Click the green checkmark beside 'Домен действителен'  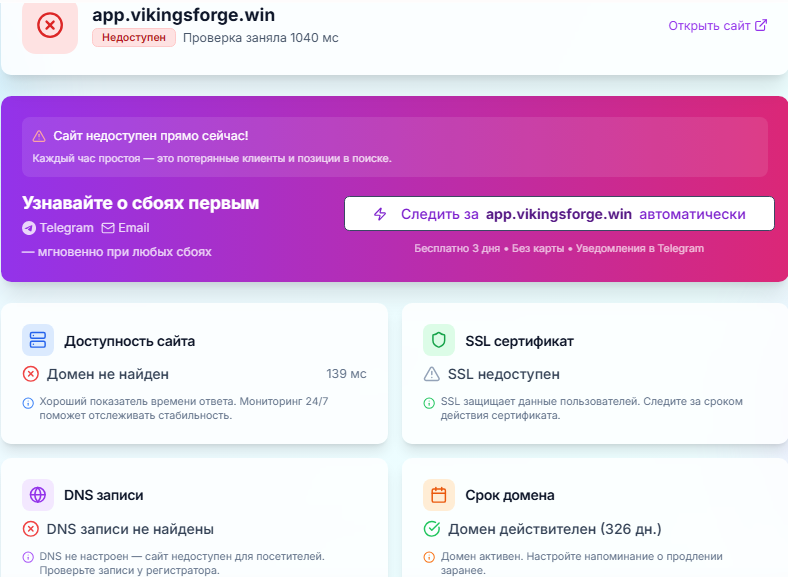tap(432, 529)
